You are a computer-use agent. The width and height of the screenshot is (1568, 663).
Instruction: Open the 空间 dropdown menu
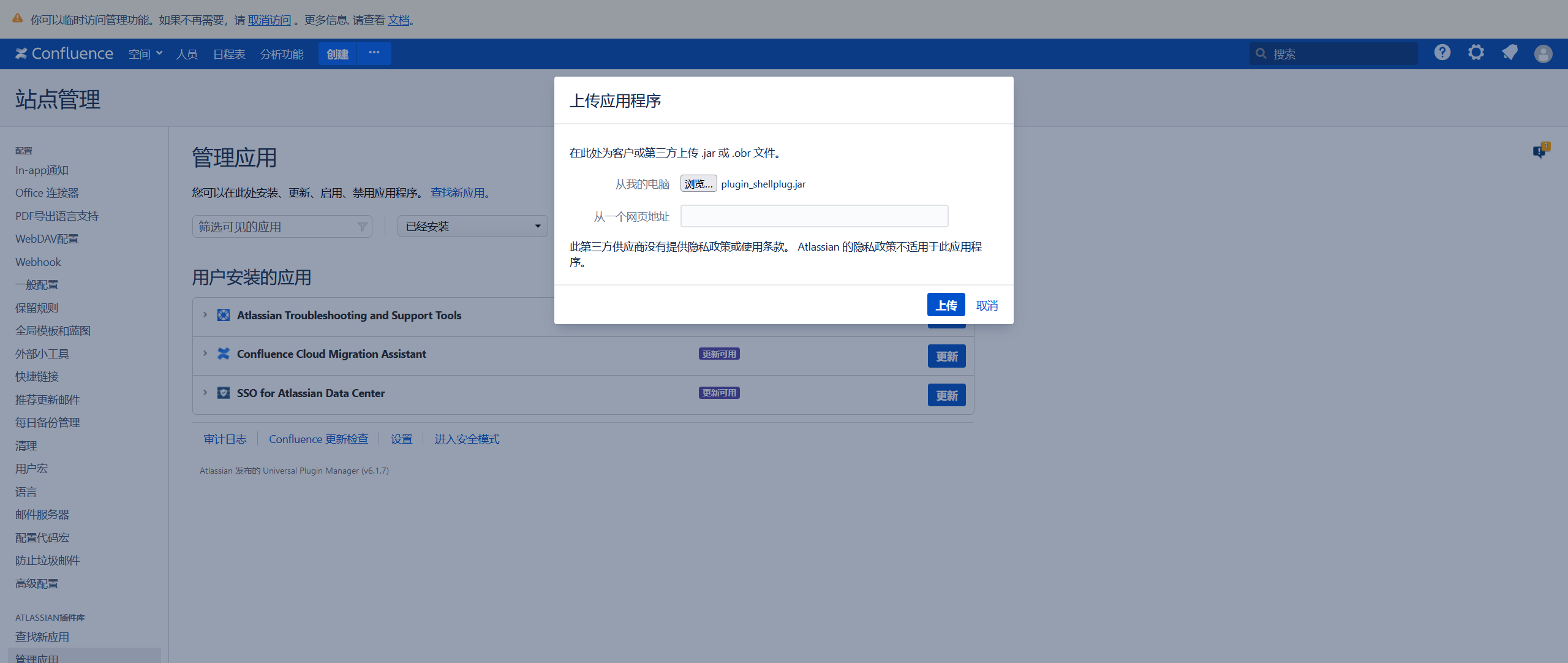tap(145, 54)
